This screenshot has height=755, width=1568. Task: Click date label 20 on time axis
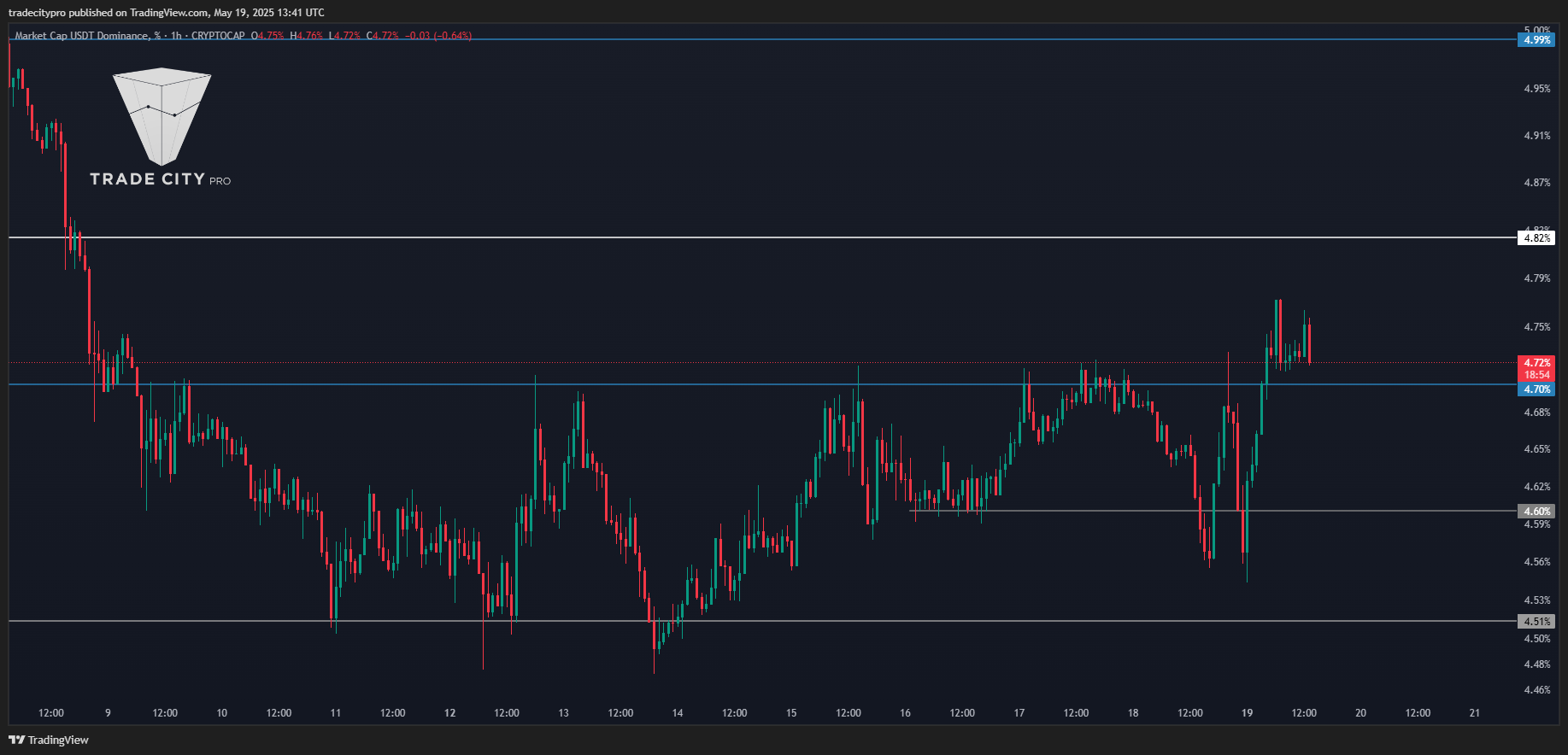(x=1361, y=713)
